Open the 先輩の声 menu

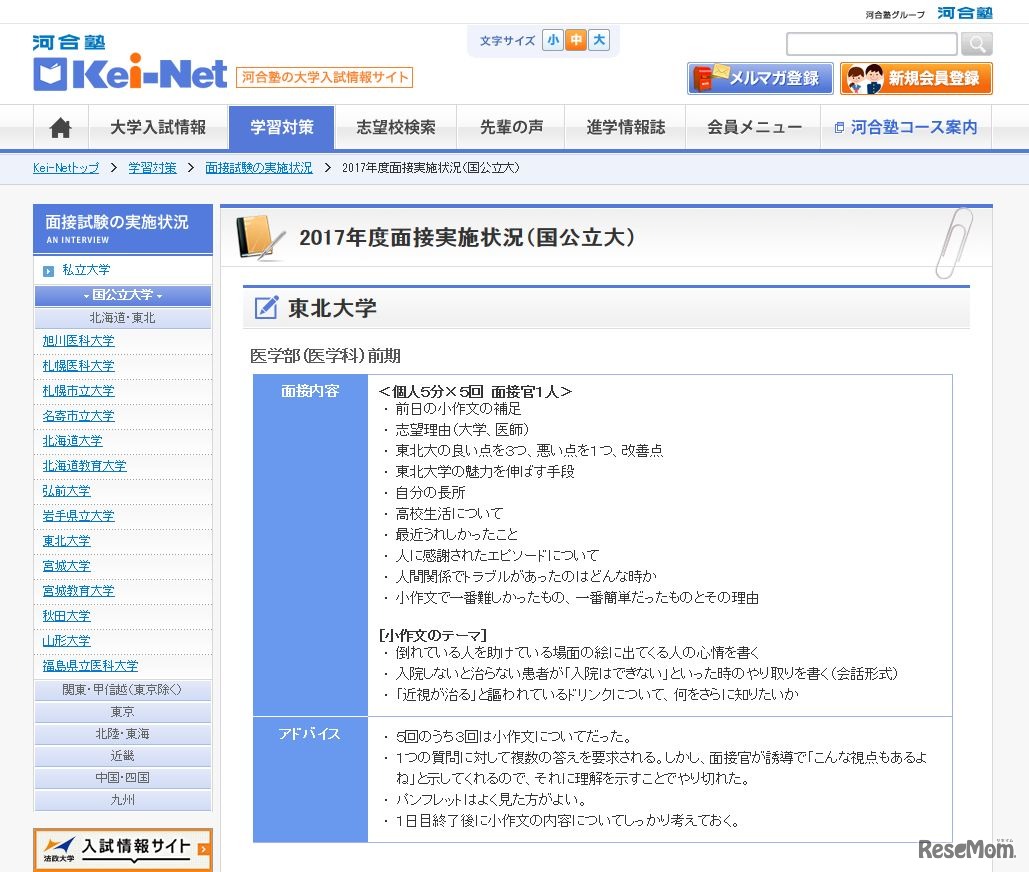click(x=511, y=127)
